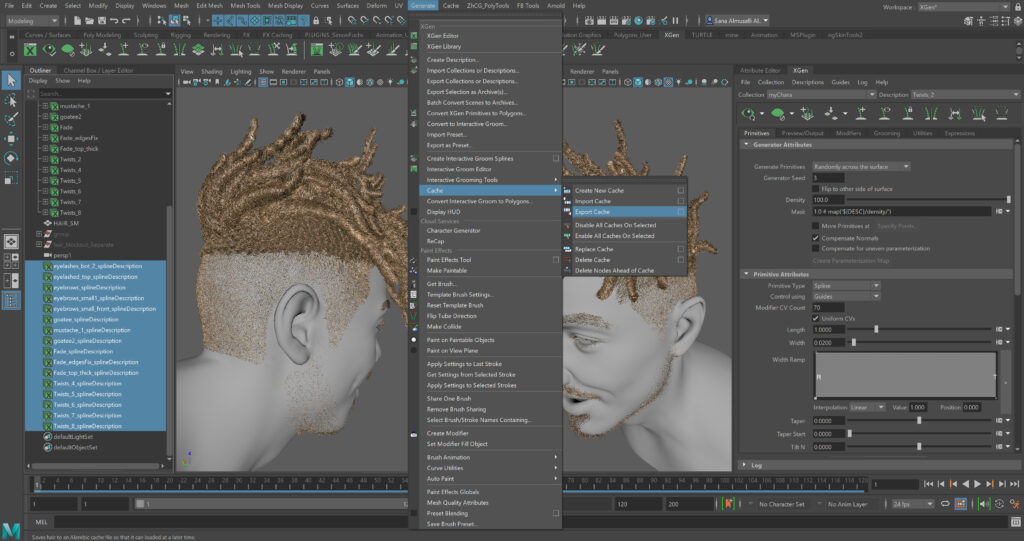This screenshot has width=1024, height=541.
Task: Click the lock selection padlock icon
Action: click(315, 21)
